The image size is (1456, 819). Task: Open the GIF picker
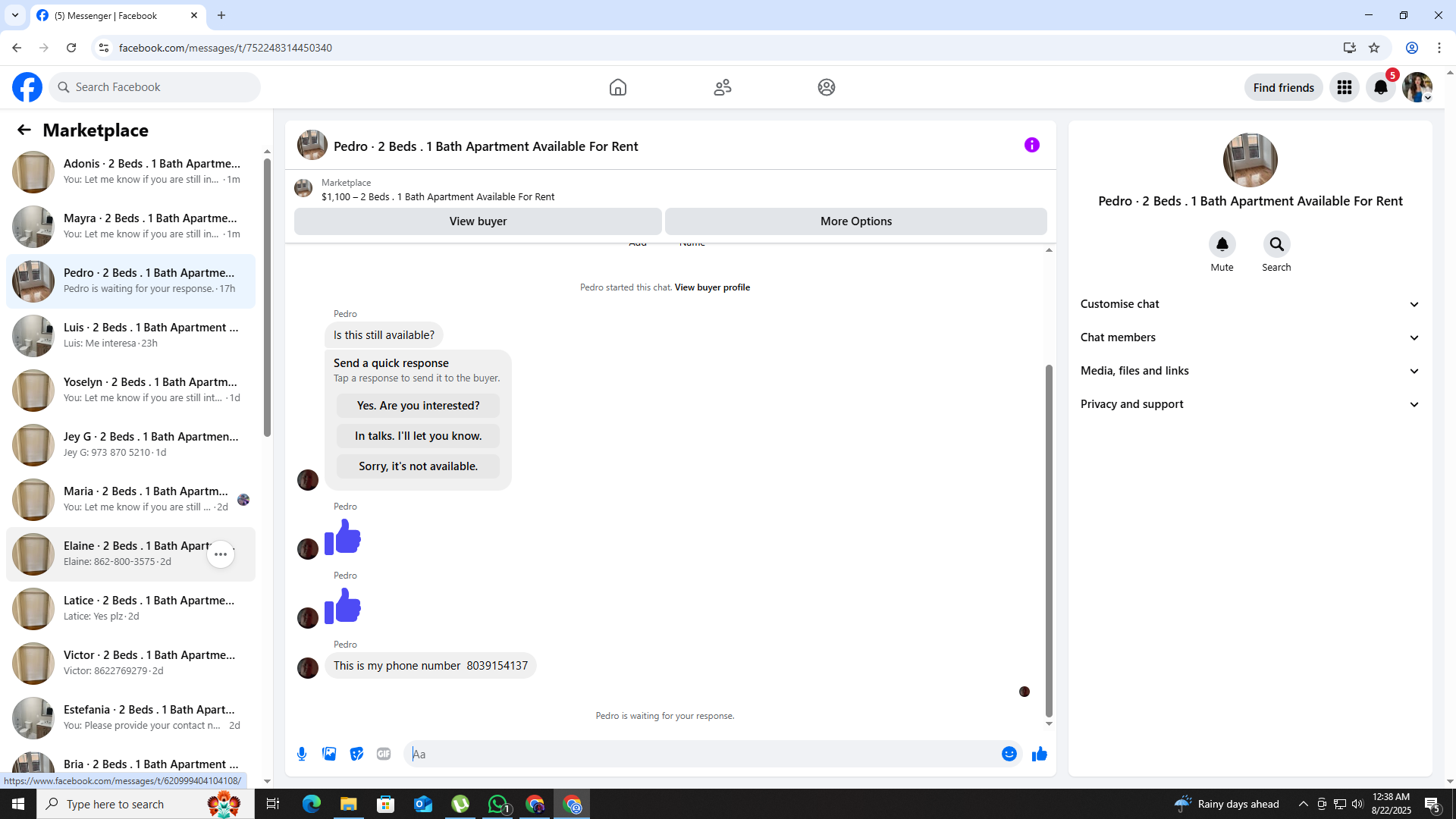384,754
